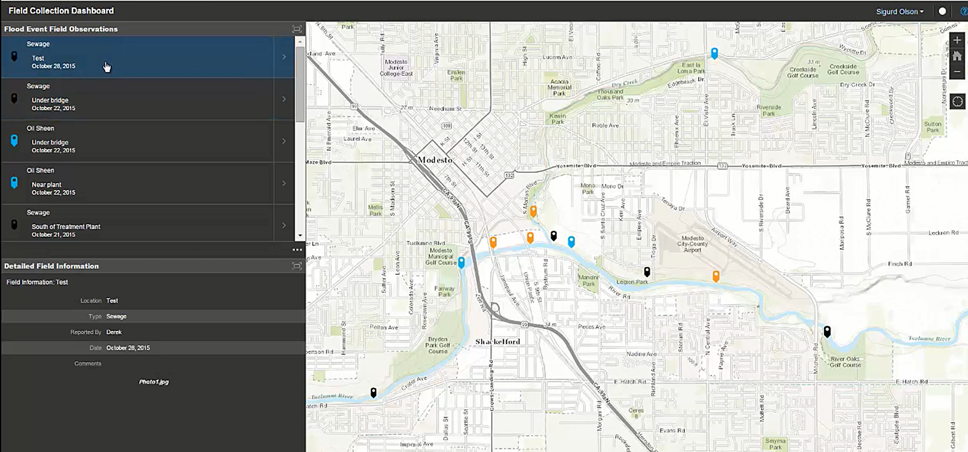The image size is (968, 452).
Task: Click the Field Collection Dashboard title
Action: click(x=61, y=10)
